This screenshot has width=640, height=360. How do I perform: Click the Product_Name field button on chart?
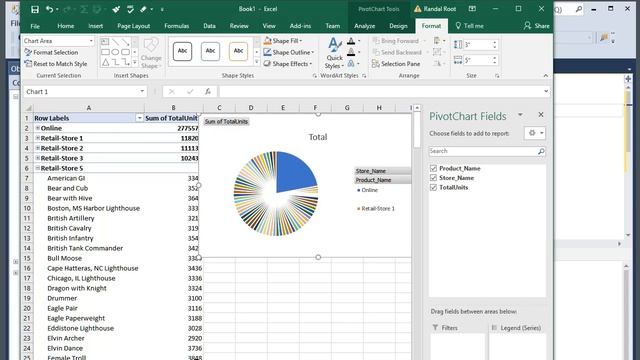coord(382,180)
